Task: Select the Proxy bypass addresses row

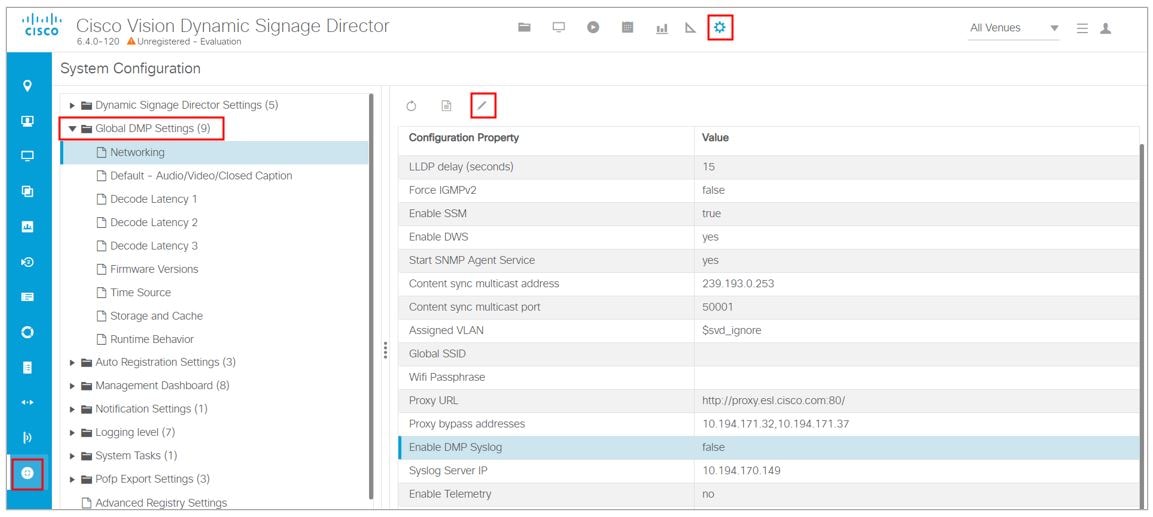Action: (768, 424)
